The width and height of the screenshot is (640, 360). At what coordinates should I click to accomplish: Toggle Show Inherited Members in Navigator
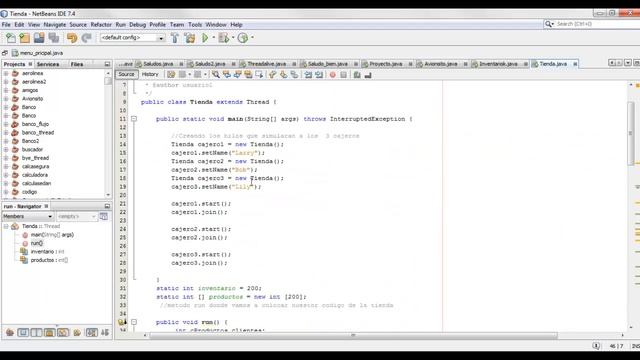pyautogui.click(x=10, y=333)
